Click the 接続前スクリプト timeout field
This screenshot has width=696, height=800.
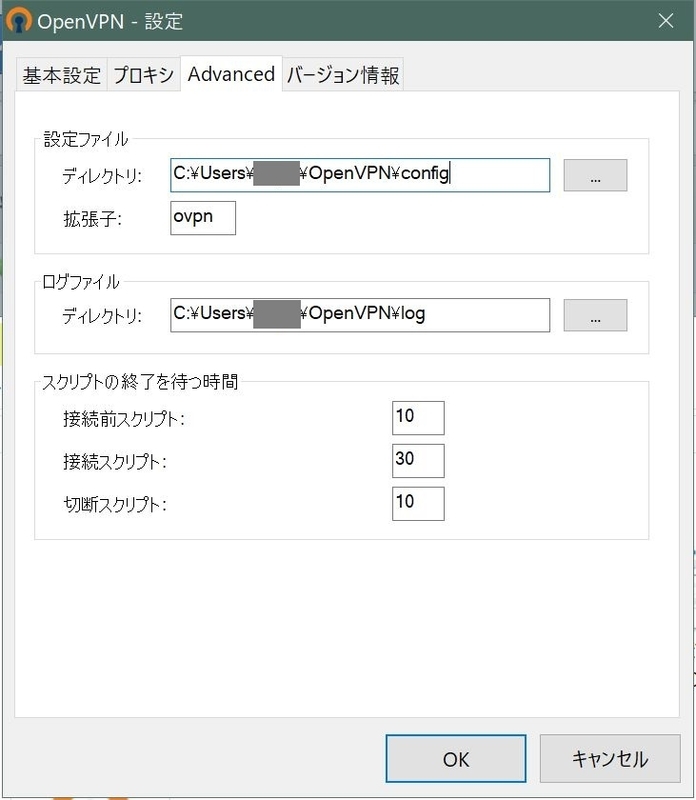pyautogui.click(x=418, y=418)
